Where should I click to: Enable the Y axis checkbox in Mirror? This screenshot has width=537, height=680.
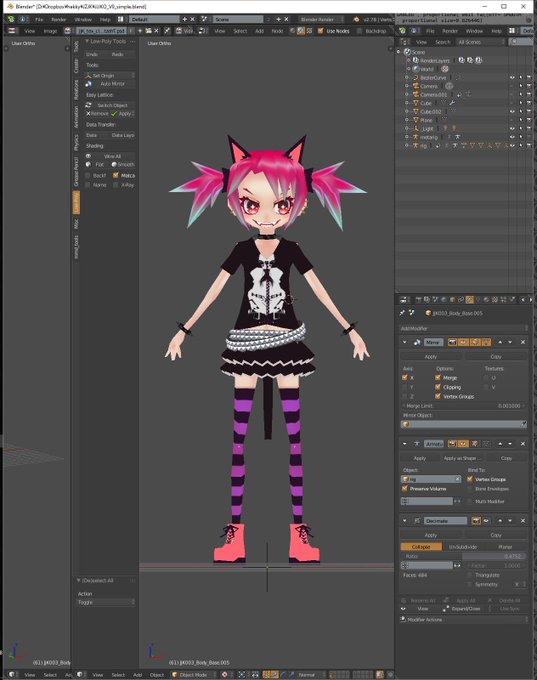pyautogui.click(x=405, y=387)
